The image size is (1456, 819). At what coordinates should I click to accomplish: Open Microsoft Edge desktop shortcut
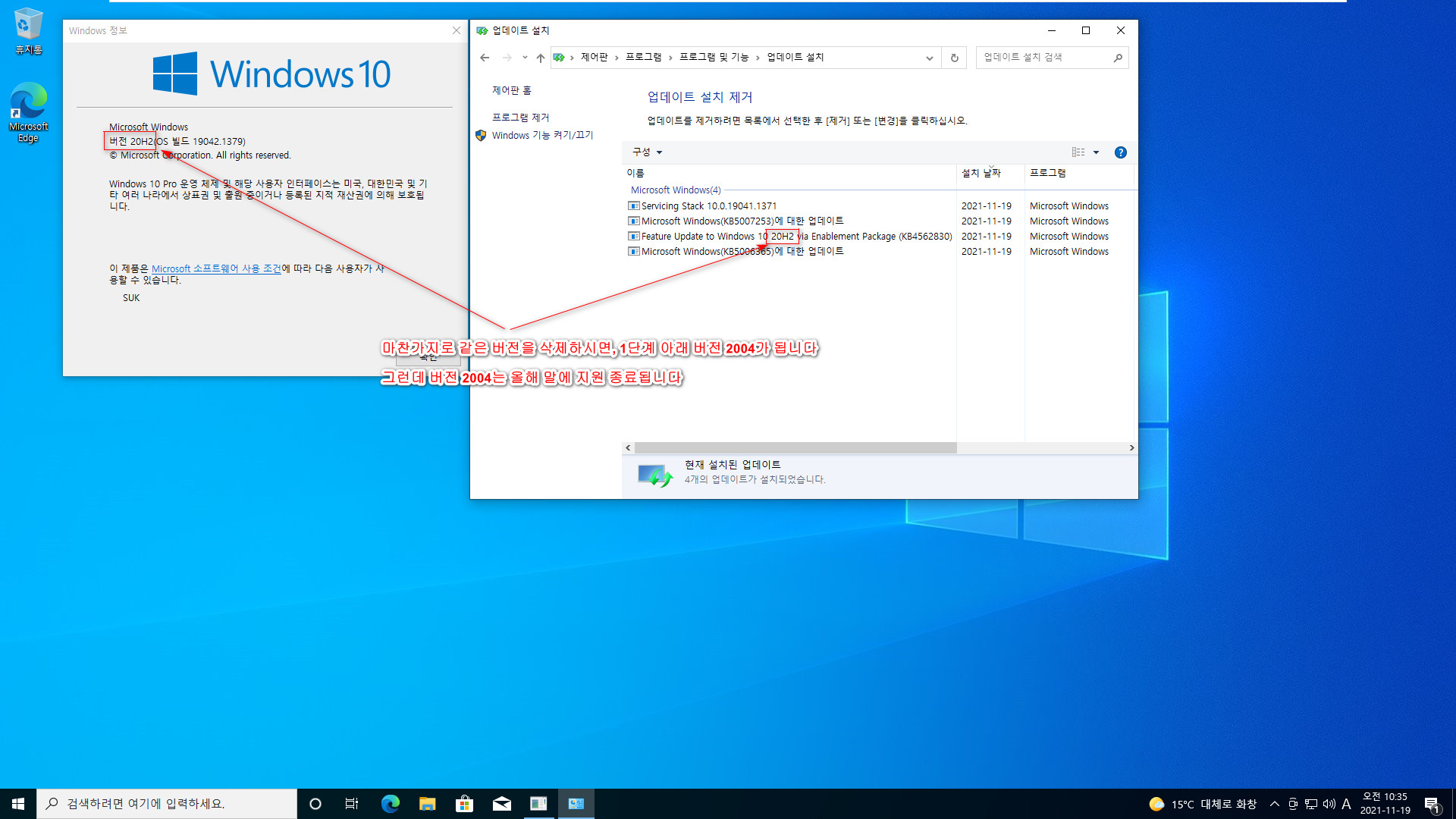pyautogui.click(x=28, y=111)
